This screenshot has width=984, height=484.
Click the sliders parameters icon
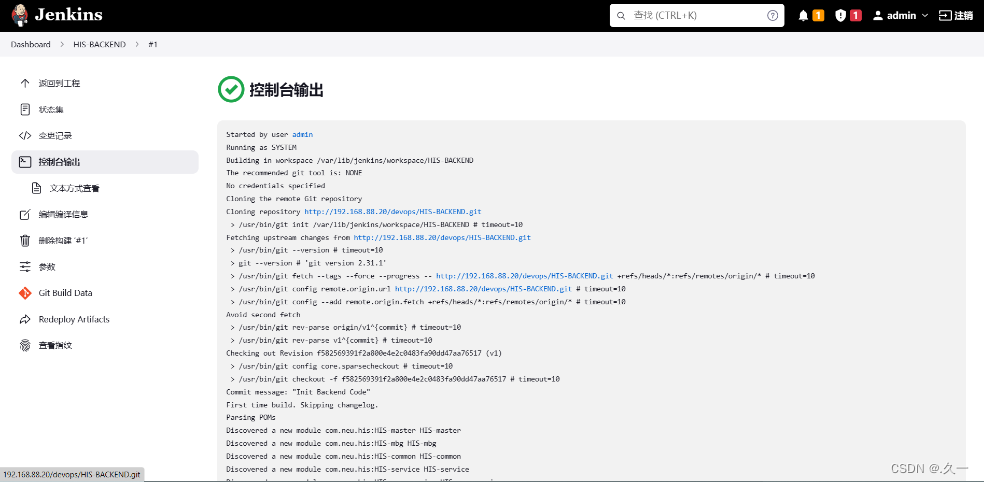click(x=25, y=267)
